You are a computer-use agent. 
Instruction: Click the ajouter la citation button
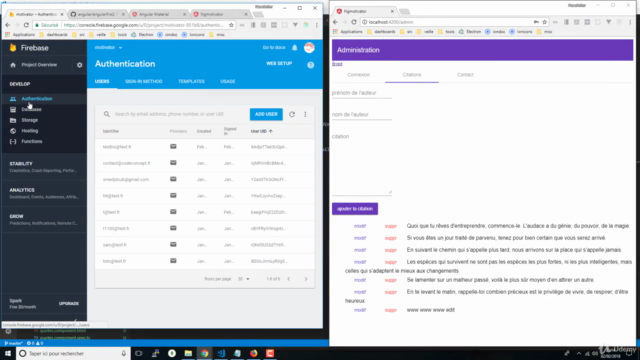point(355,209)
